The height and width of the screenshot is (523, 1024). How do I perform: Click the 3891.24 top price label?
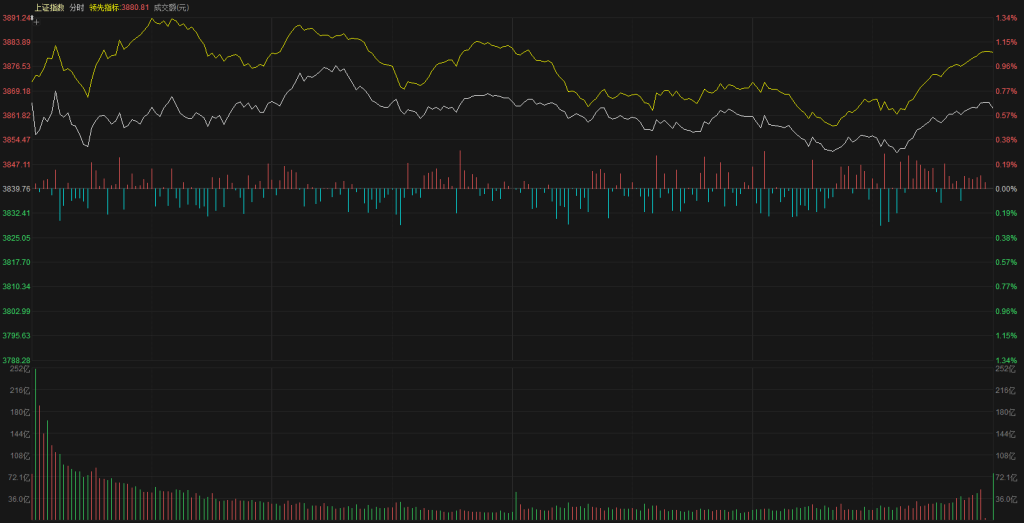[16, 18]
